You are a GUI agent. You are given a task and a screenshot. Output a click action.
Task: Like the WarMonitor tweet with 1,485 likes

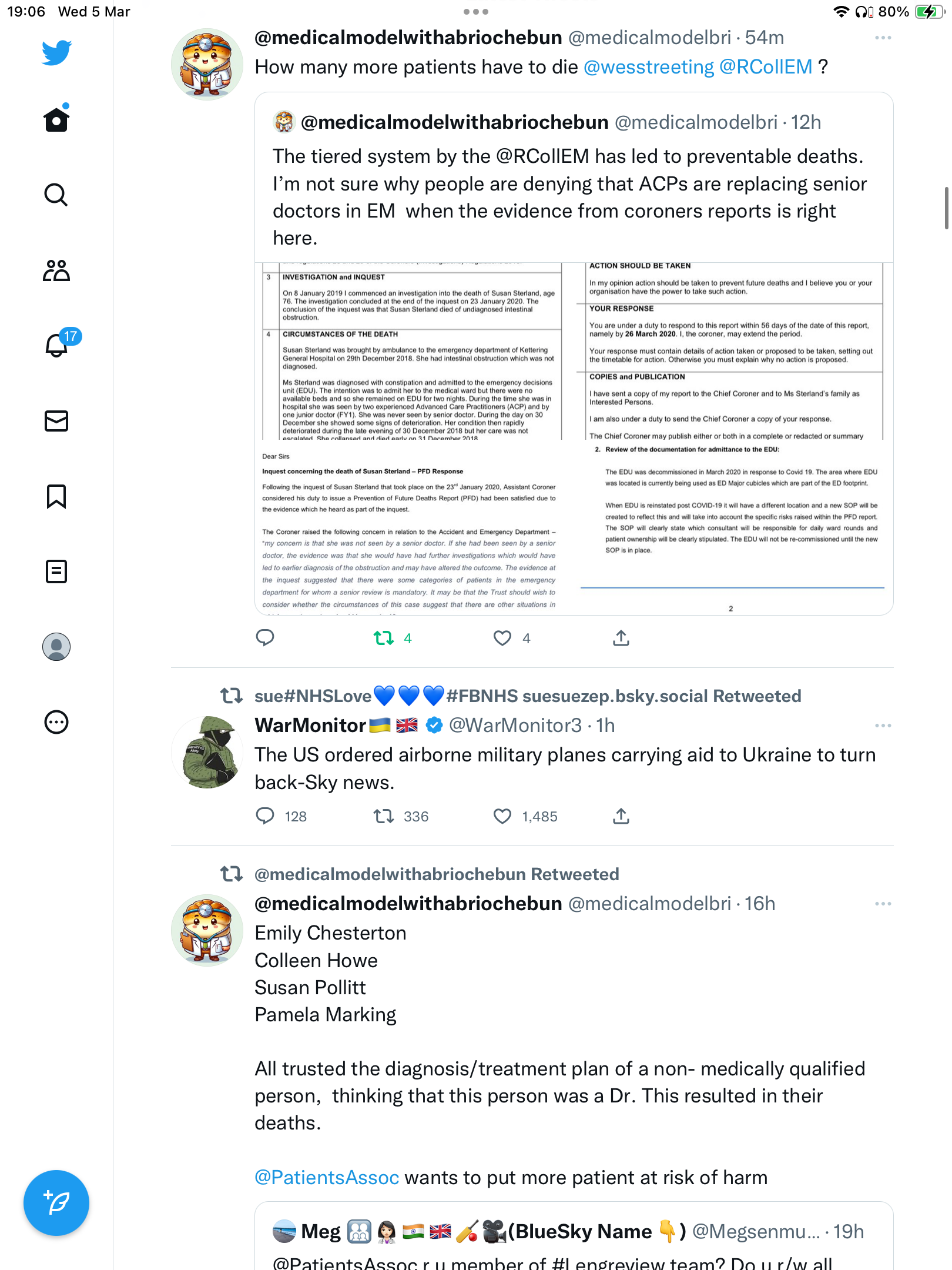pos(502,816)
